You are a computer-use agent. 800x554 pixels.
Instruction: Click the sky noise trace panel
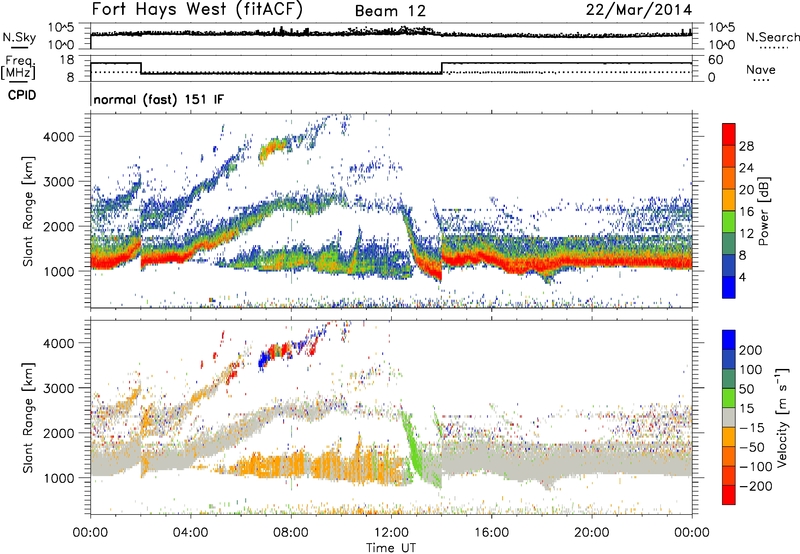(391, 36)
